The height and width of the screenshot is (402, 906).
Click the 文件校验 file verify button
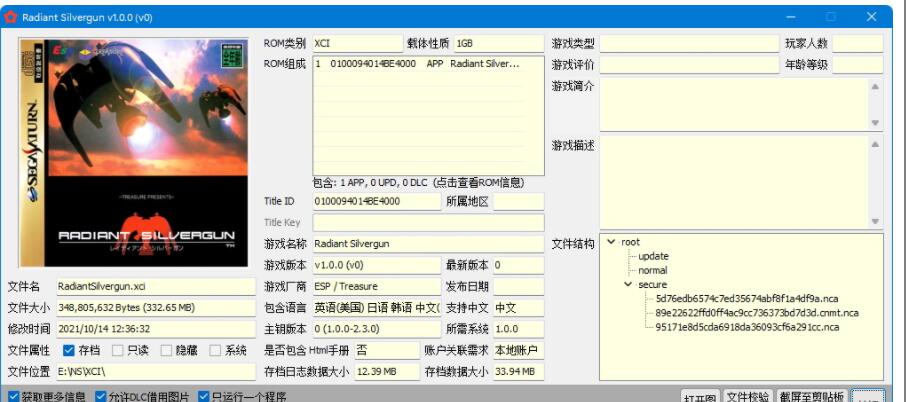pos(748,396)
